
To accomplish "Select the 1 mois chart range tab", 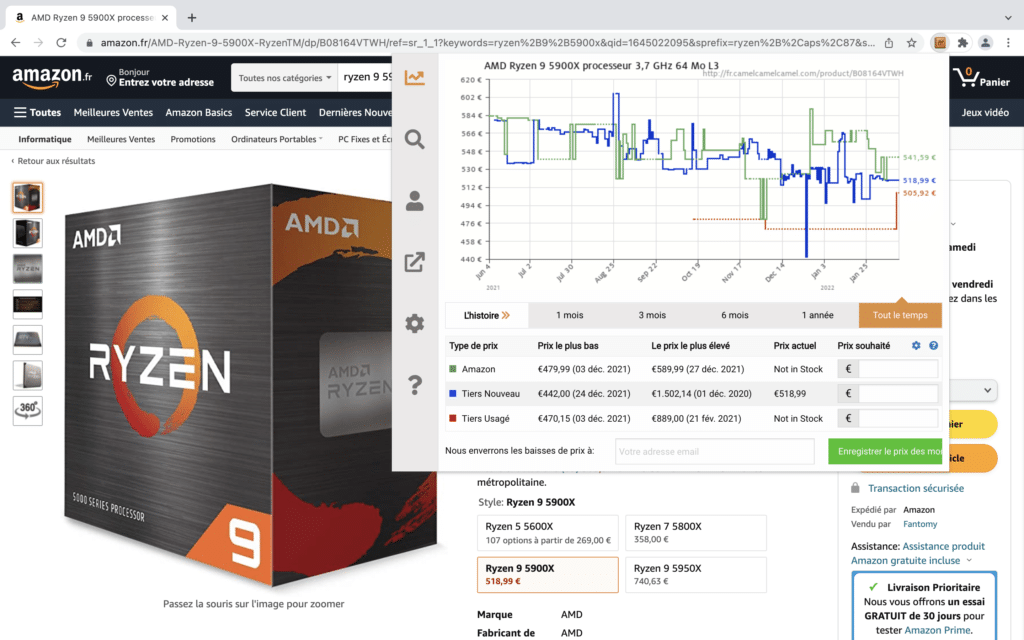I will (569, 315).
